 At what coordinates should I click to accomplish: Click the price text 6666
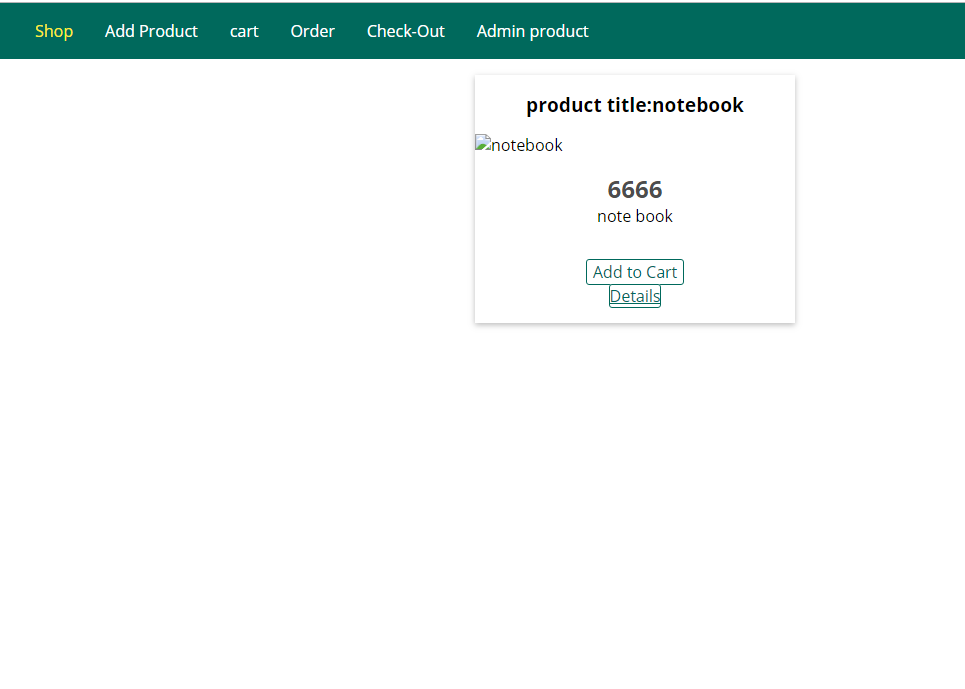635,189
